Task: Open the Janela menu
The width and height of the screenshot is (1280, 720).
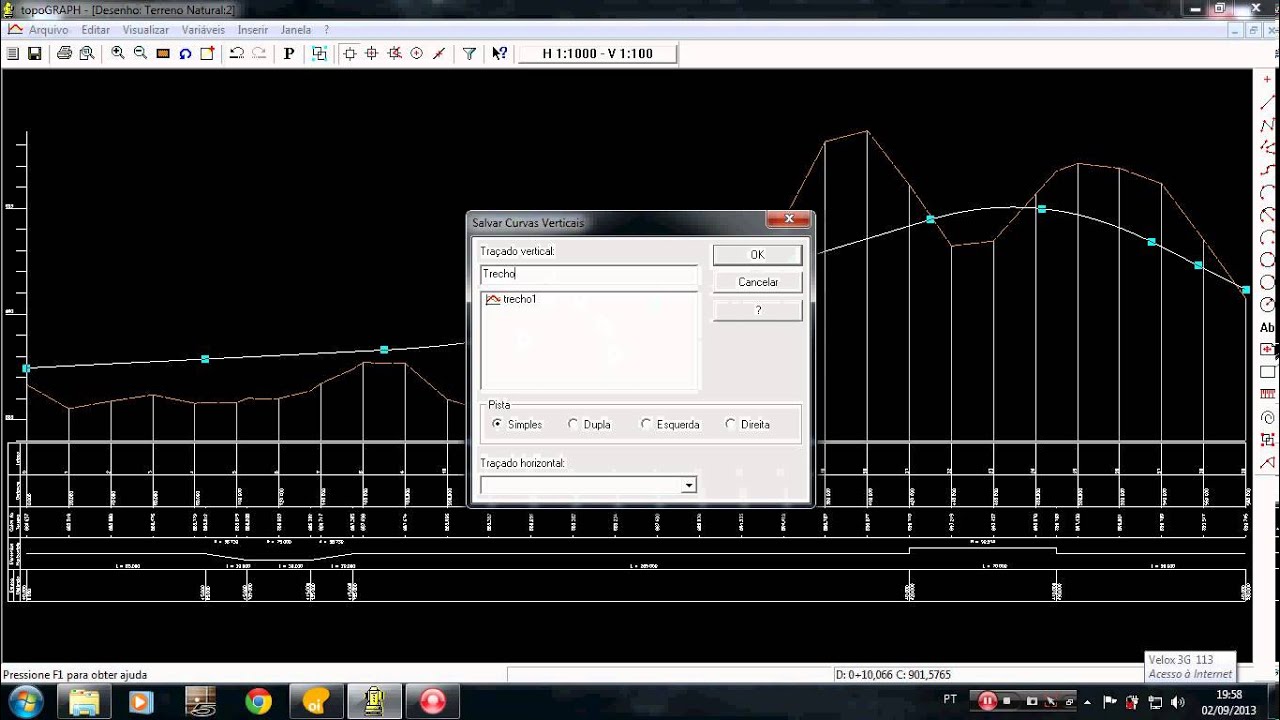Action: [x=296, y=30]
